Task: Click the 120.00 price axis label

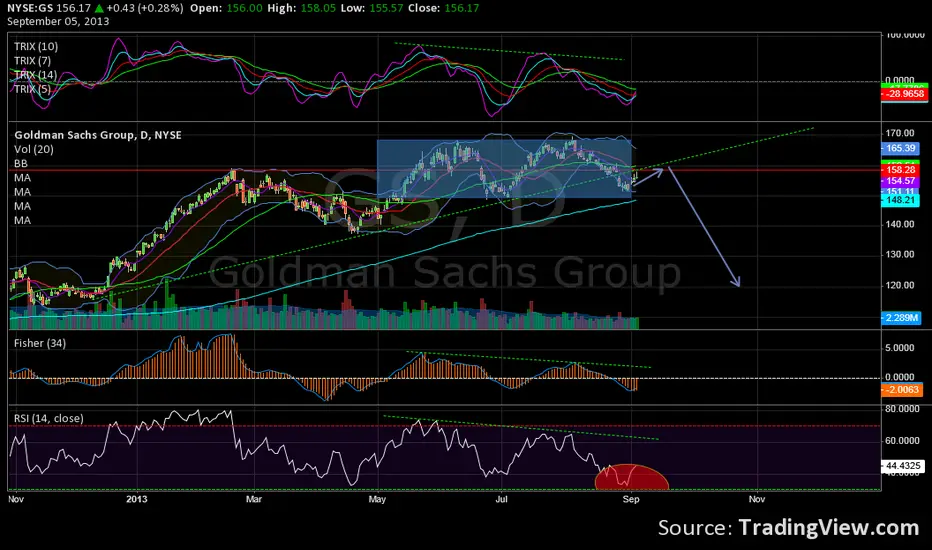Action: (x=900, y=285)
